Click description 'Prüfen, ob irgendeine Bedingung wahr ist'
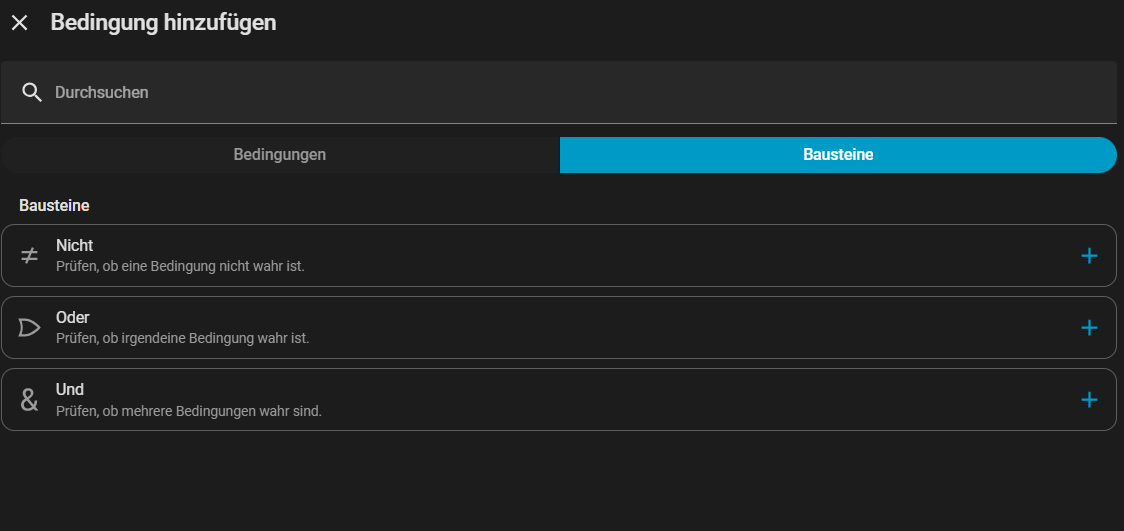This screenshot has height=531, width=1124. tap(182, 339)
